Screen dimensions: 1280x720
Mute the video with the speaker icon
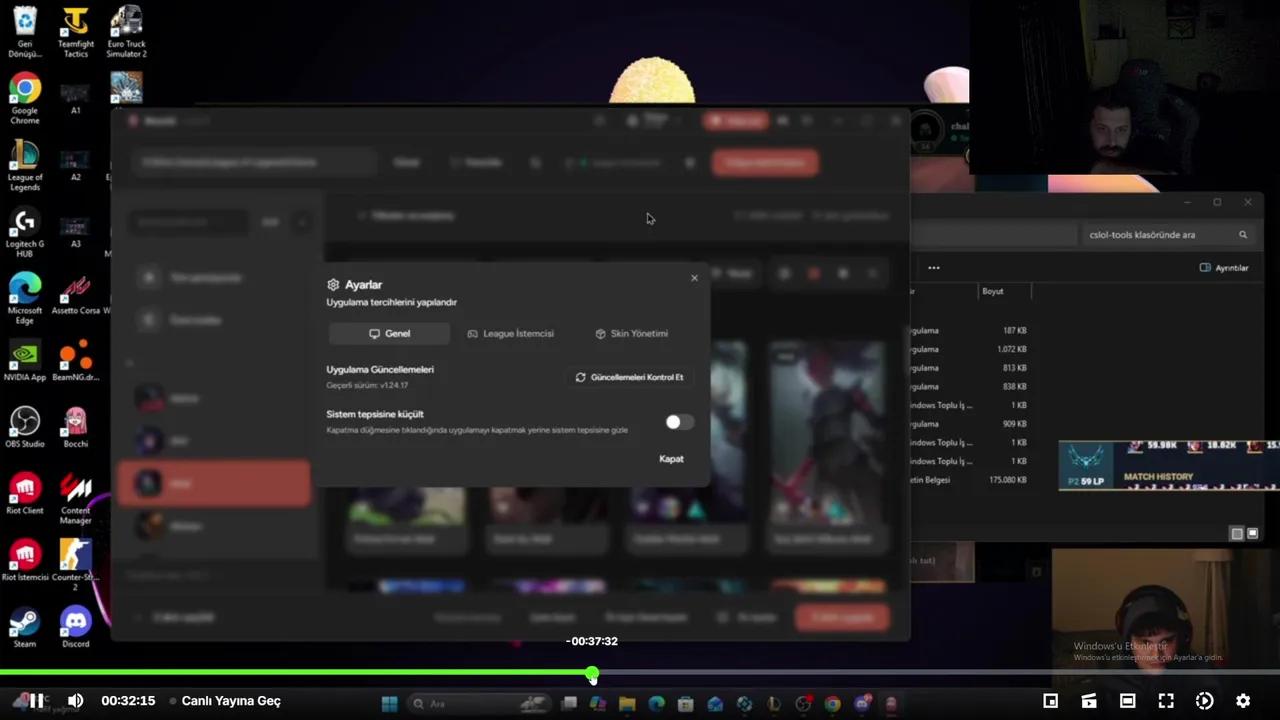pos(75,700)
